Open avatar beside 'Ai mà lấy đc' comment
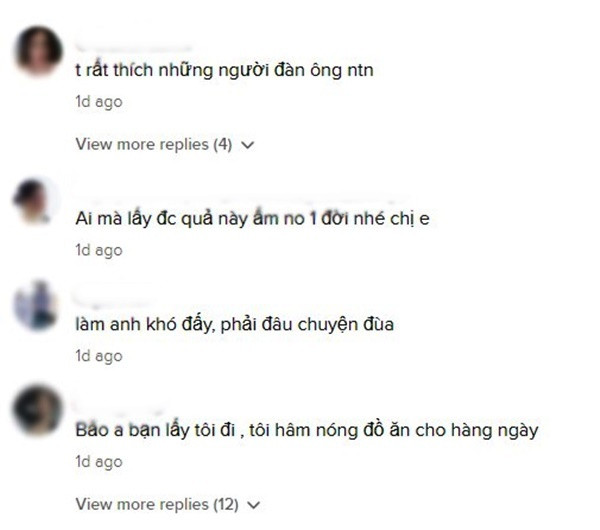600x530 pixels. [37, 201]
